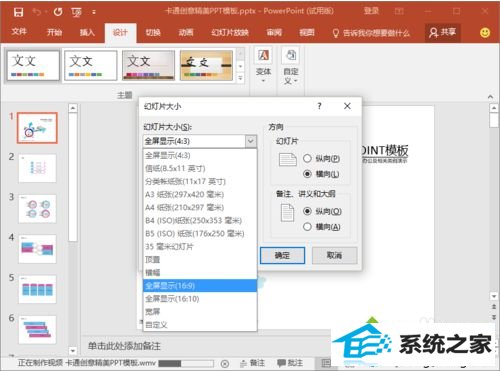Select slide 5 thumbnail

37,289
